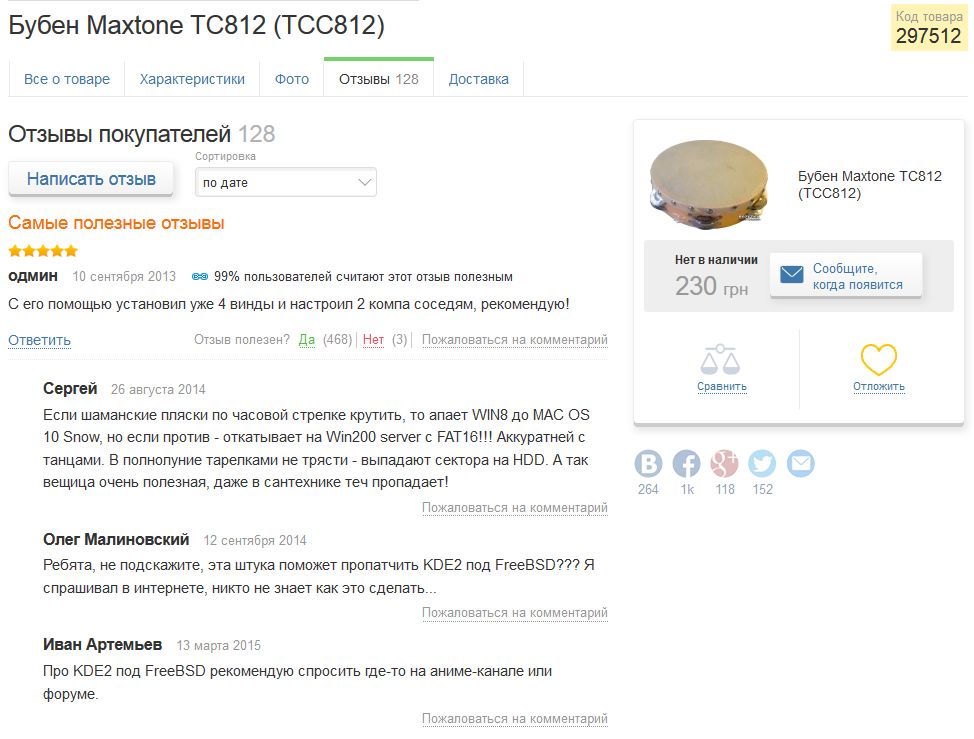Mark review helpful with 'Да'

coord(307,340)
